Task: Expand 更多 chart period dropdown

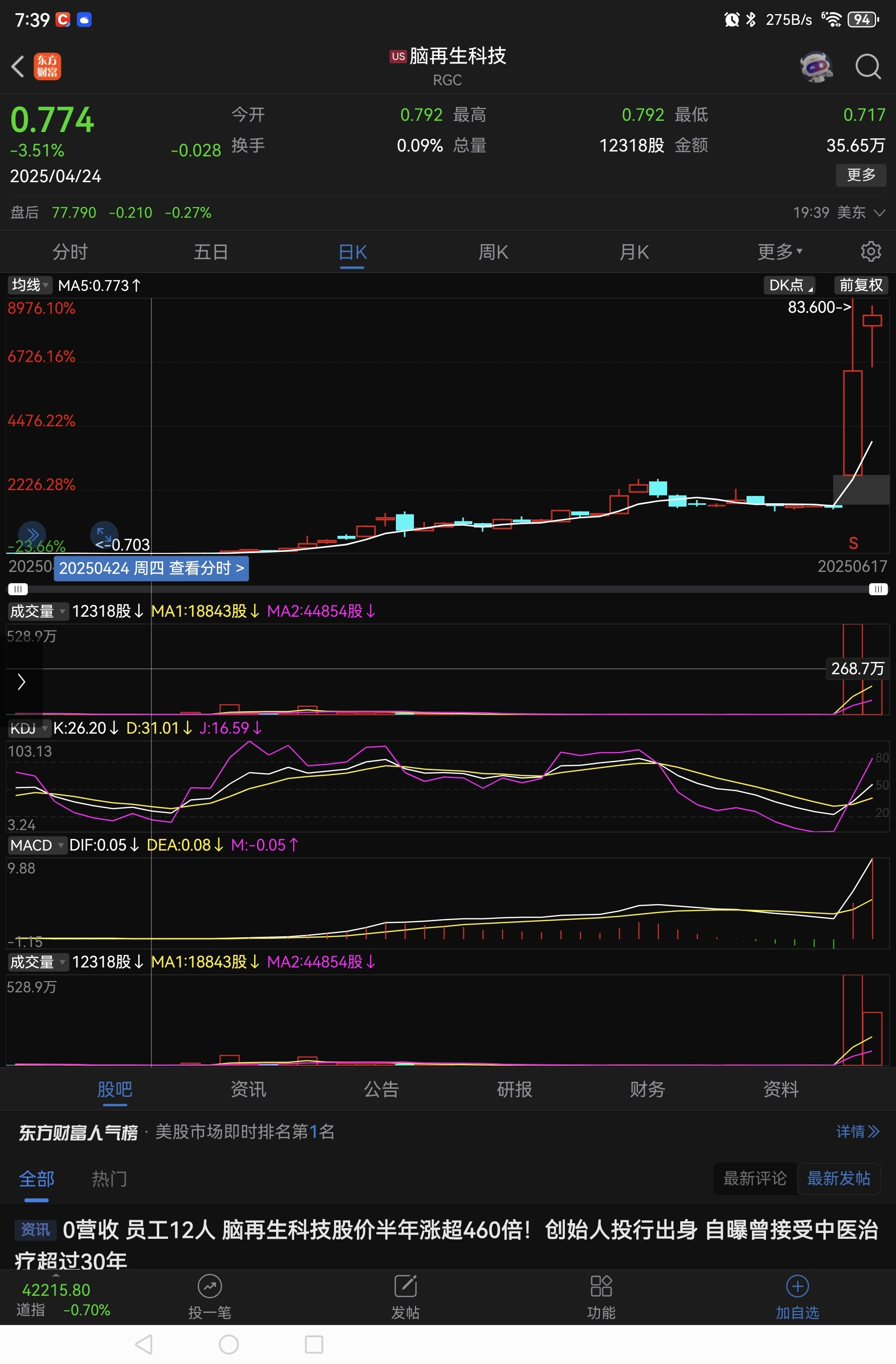Action: (x=780, y=251)
